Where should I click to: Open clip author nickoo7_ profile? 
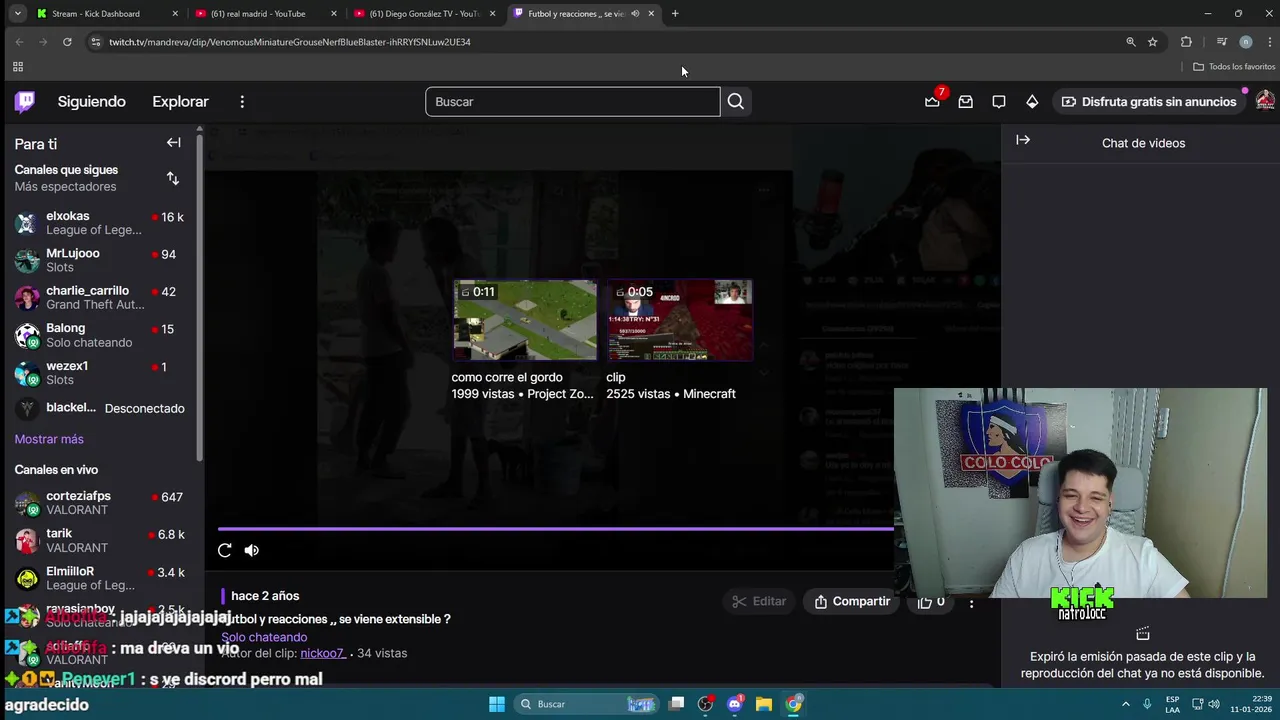(x=322, y=653)
